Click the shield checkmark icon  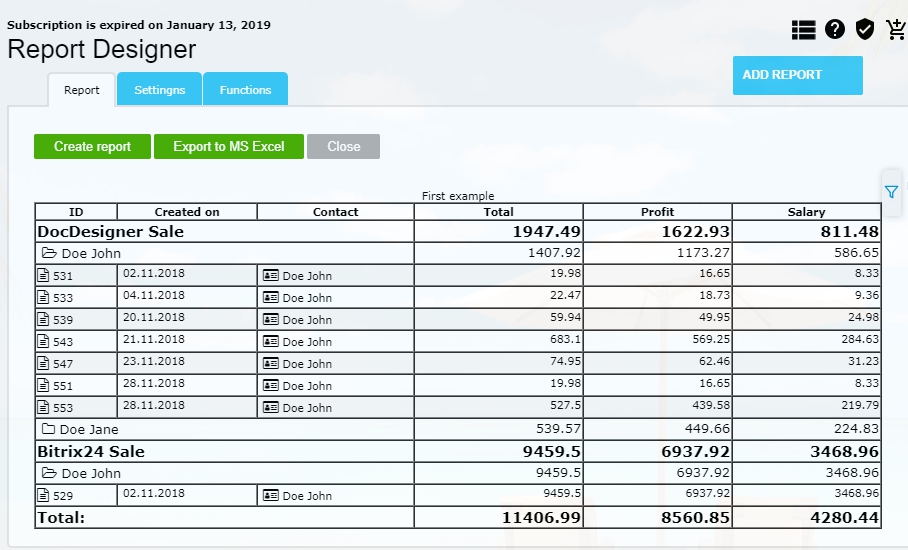pyautogui.click(x=865, y=29)
